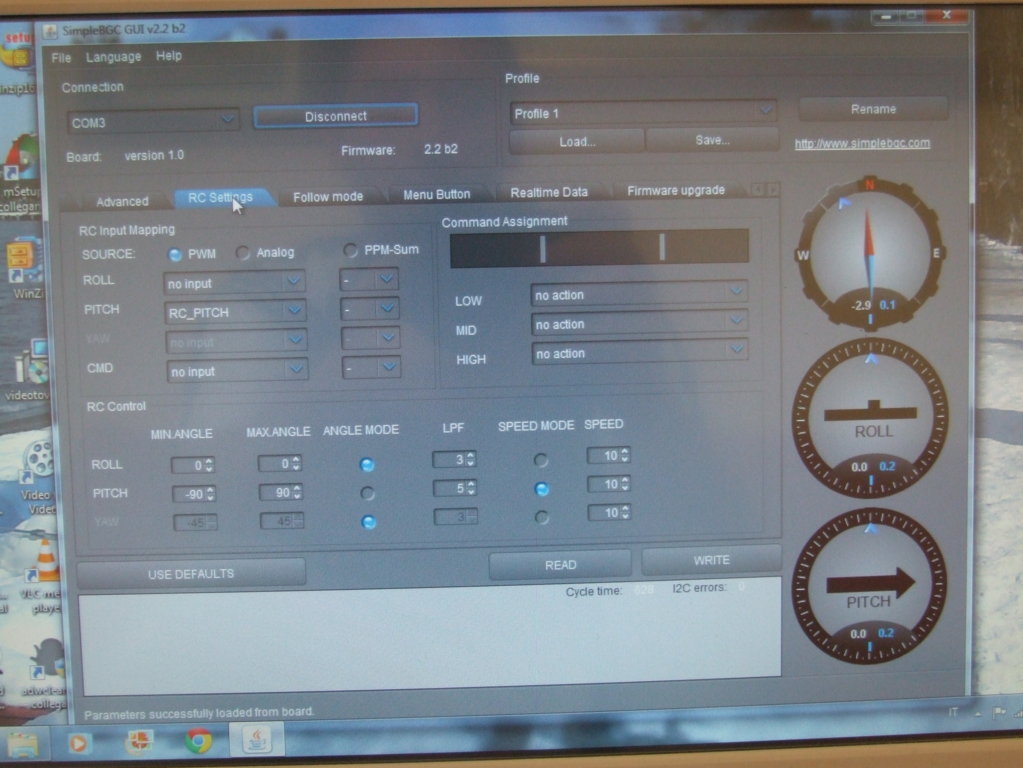Open the PITCH input RC_PITCH dropdown

tap(235, 312)
